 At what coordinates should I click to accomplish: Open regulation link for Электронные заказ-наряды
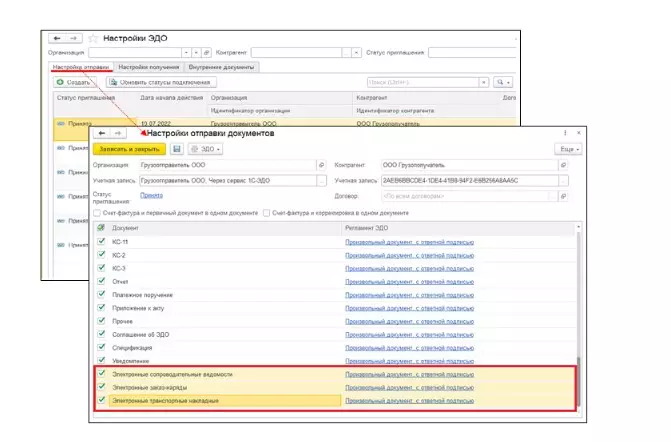409,387
